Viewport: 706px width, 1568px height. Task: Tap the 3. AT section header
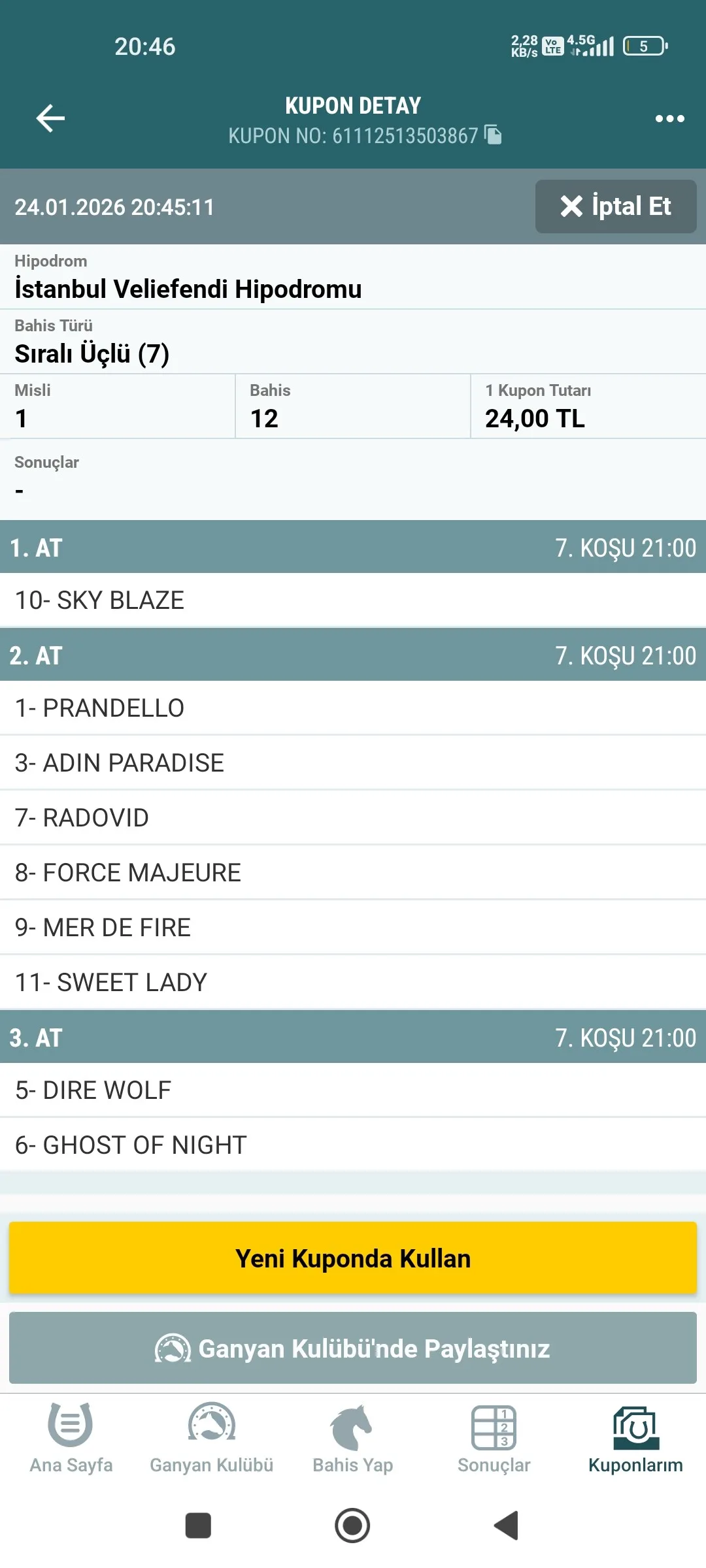[353, 1037]
